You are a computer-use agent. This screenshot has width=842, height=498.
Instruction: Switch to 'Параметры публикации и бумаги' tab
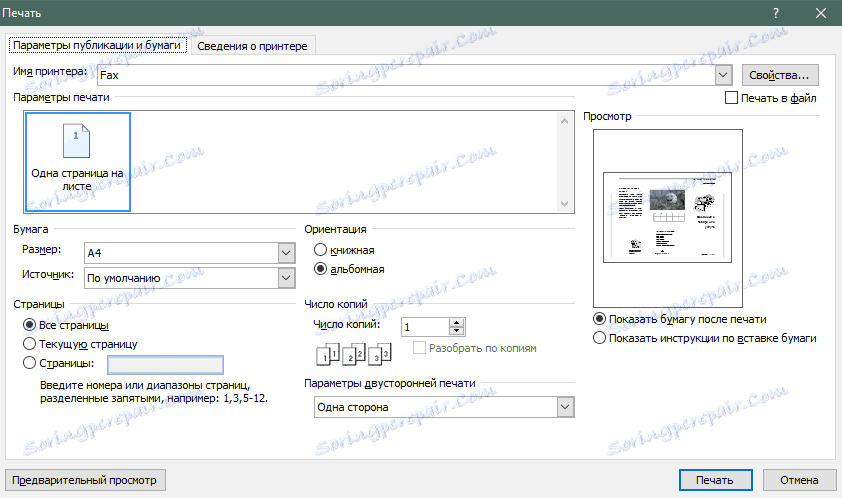click(97, 45)
